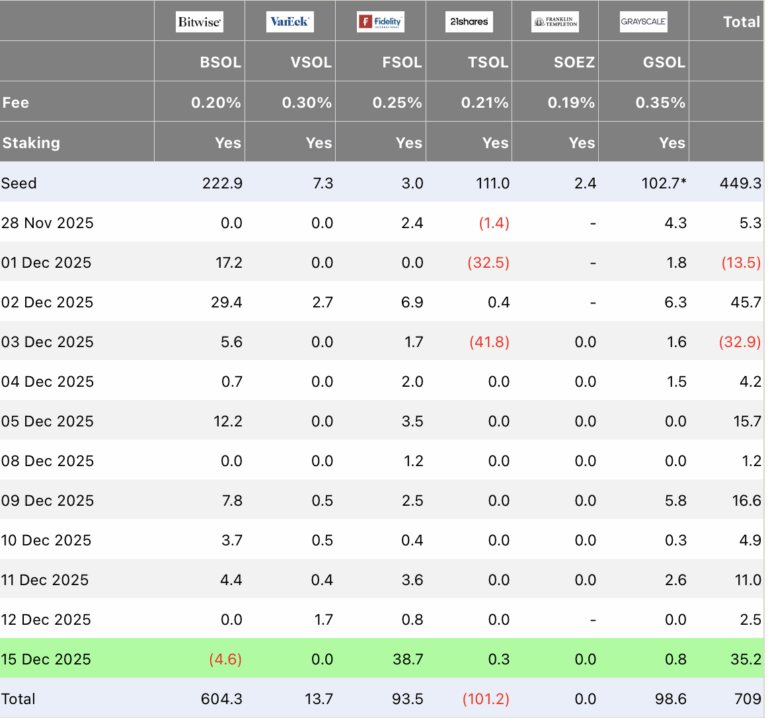Click the red (41.8) TSOL outflow value

[488, 342]
